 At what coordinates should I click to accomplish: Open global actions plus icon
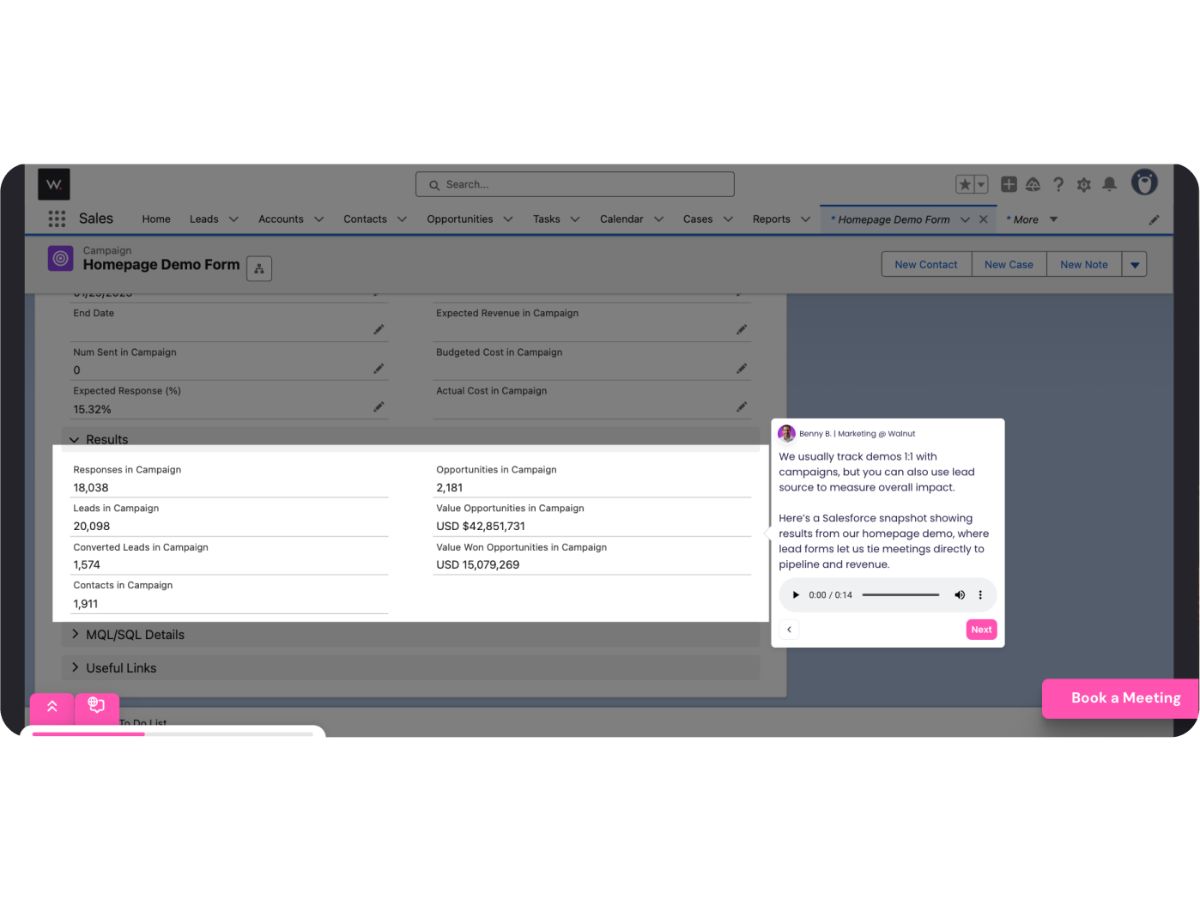point(1008,184)
